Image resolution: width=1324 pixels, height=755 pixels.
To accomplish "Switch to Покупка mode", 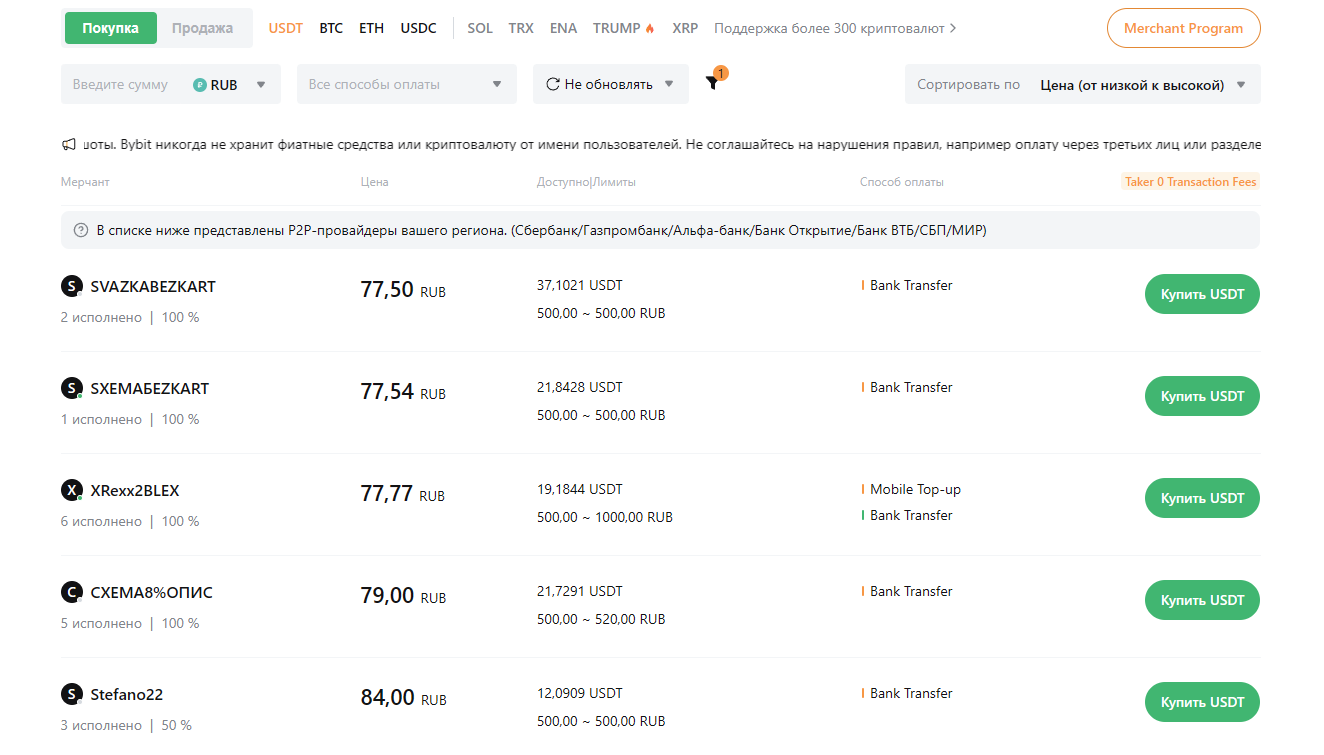I will pos(111,28).
